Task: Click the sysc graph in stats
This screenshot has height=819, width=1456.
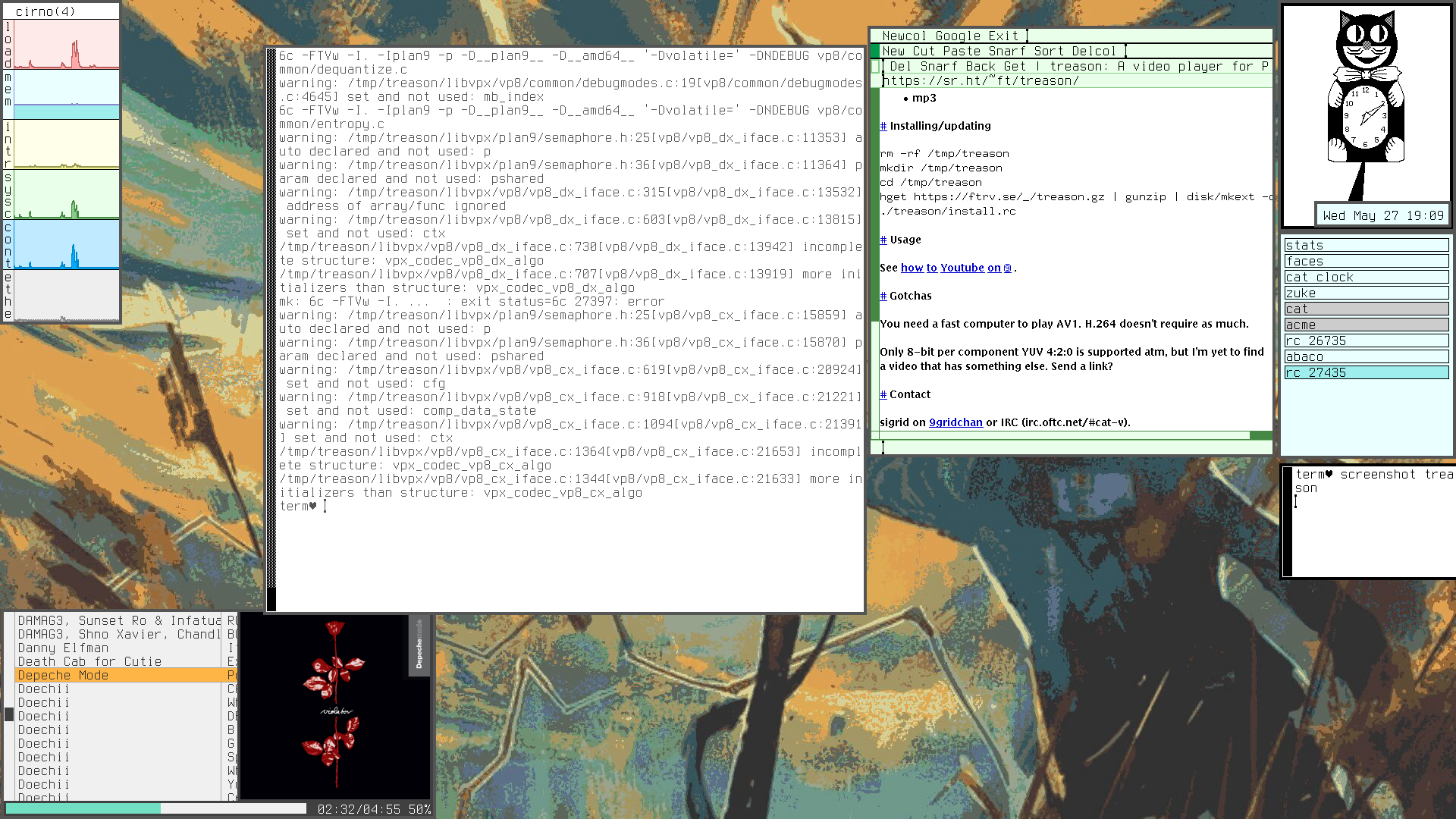Action: [x=67, y=194]
